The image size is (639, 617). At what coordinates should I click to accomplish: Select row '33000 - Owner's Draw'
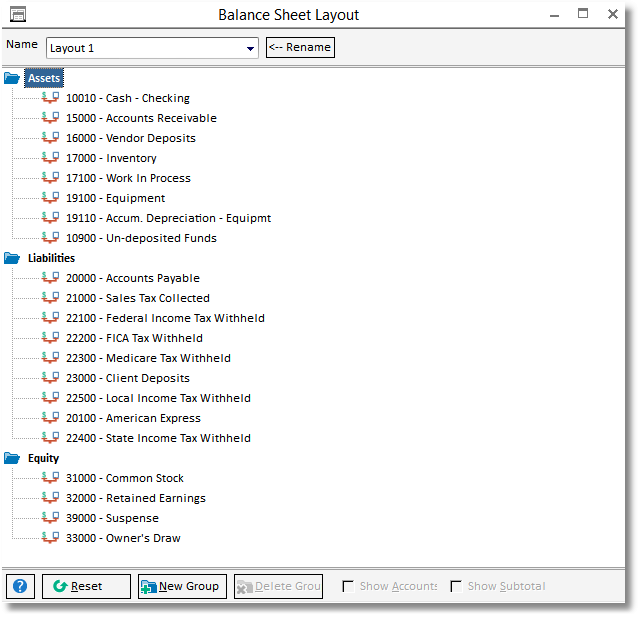click(x=123, y=538)
